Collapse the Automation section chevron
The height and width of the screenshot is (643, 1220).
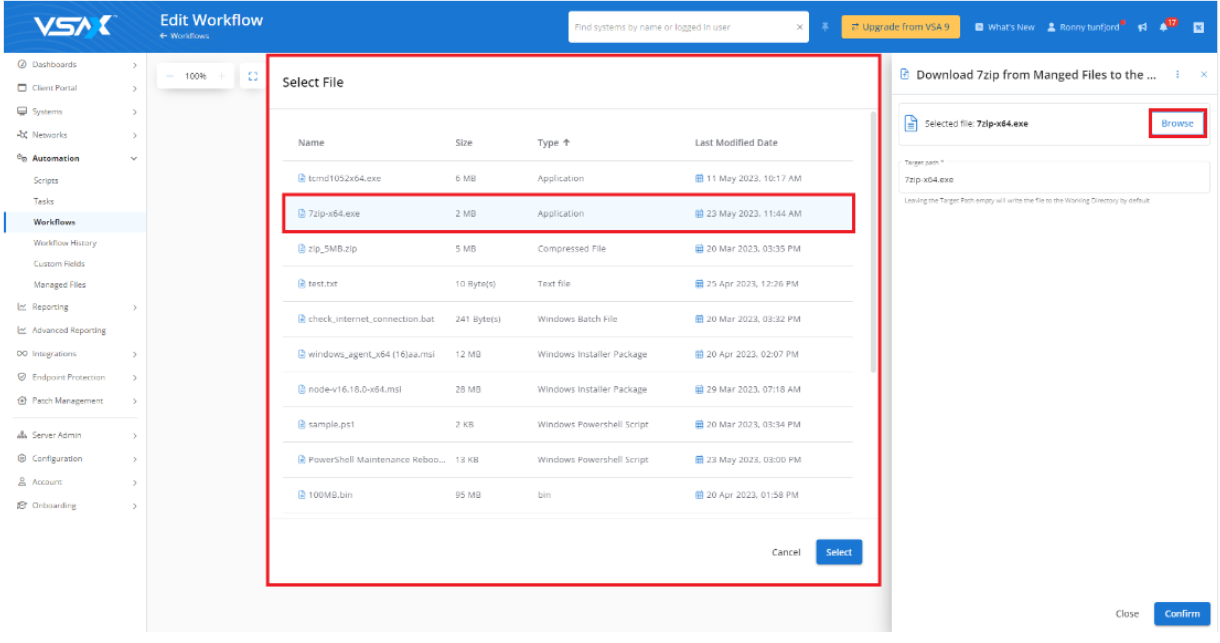(134, 158)
